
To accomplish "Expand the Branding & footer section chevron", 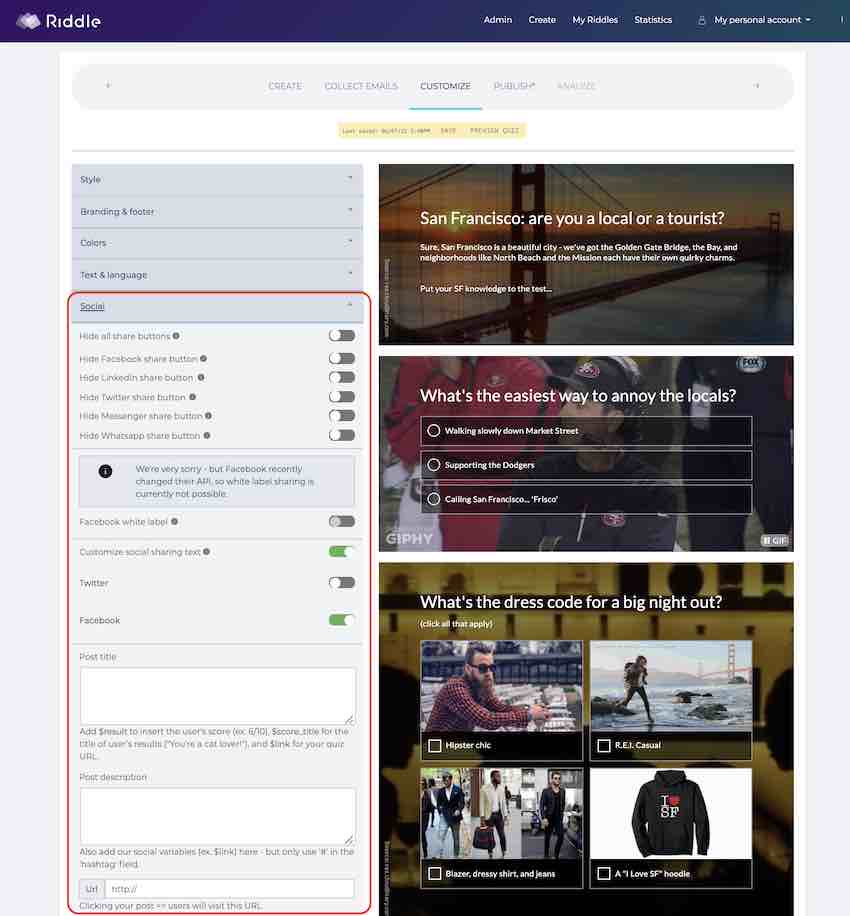I will pyautogui.click(x=350, y=210).
